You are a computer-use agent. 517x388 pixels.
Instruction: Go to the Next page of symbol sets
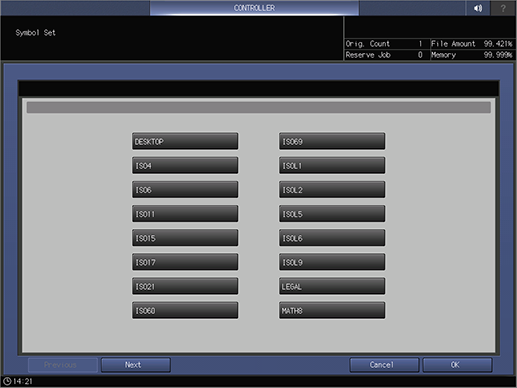(136, 365)
